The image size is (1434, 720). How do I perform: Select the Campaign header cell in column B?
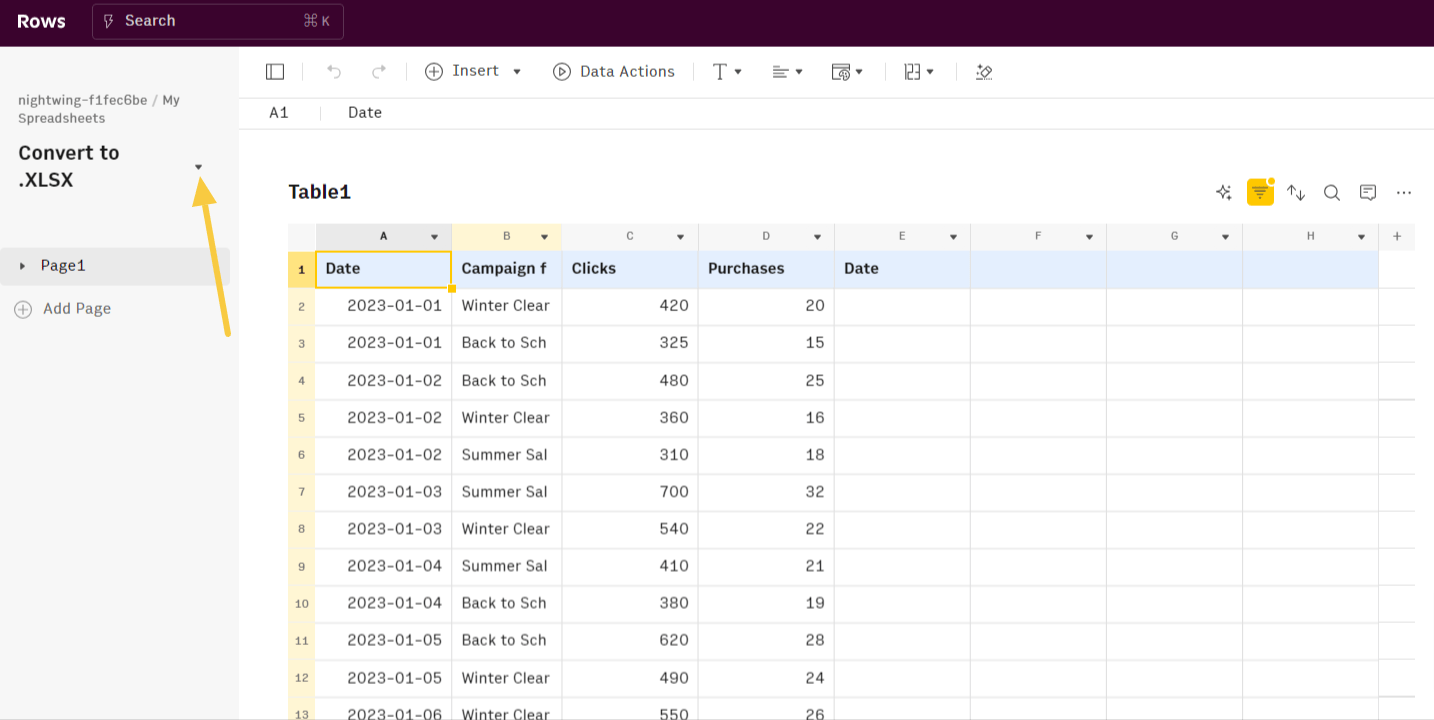(x=507, y=269)
